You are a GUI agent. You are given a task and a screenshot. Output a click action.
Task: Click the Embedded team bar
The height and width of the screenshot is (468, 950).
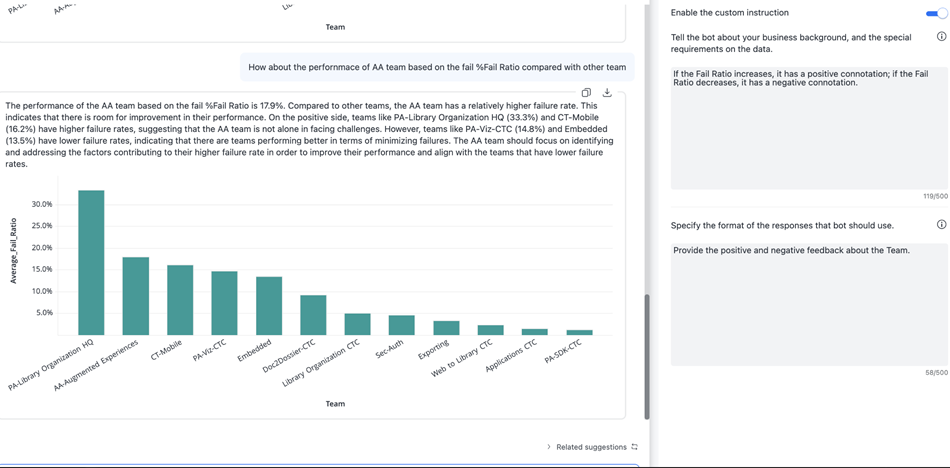(269, 306)
